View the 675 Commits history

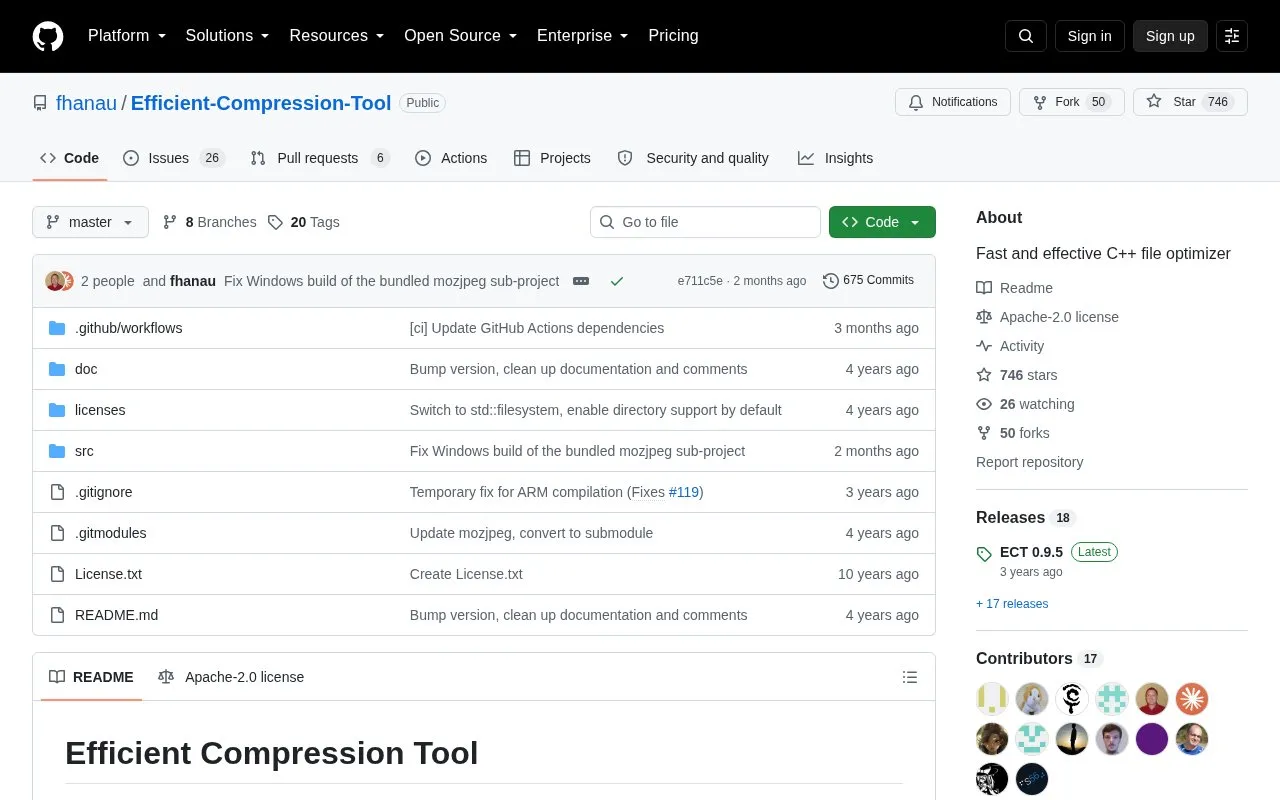868,281
